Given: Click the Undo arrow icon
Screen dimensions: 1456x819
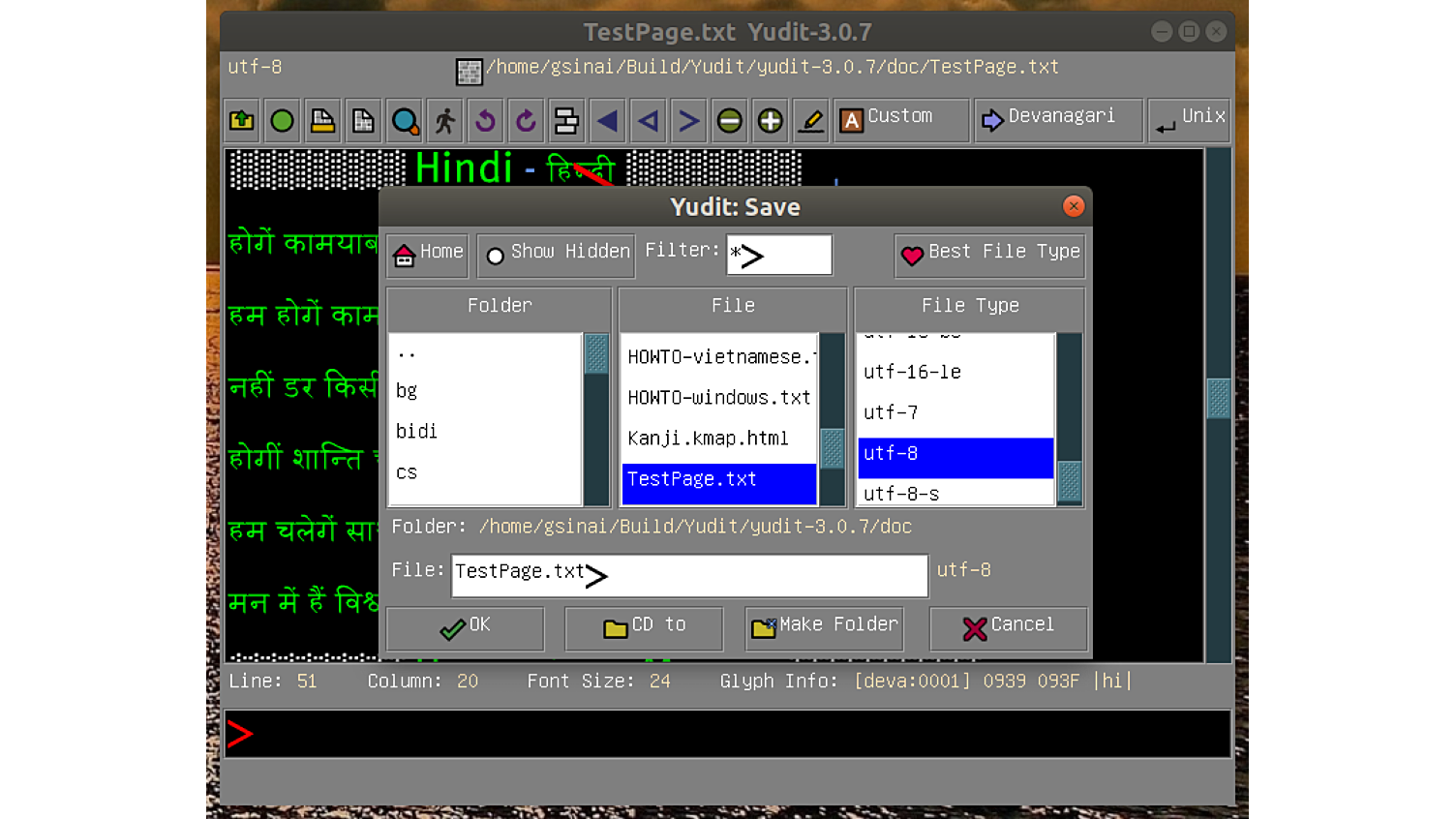Looking at the screenshot, I should coord(486,121).
